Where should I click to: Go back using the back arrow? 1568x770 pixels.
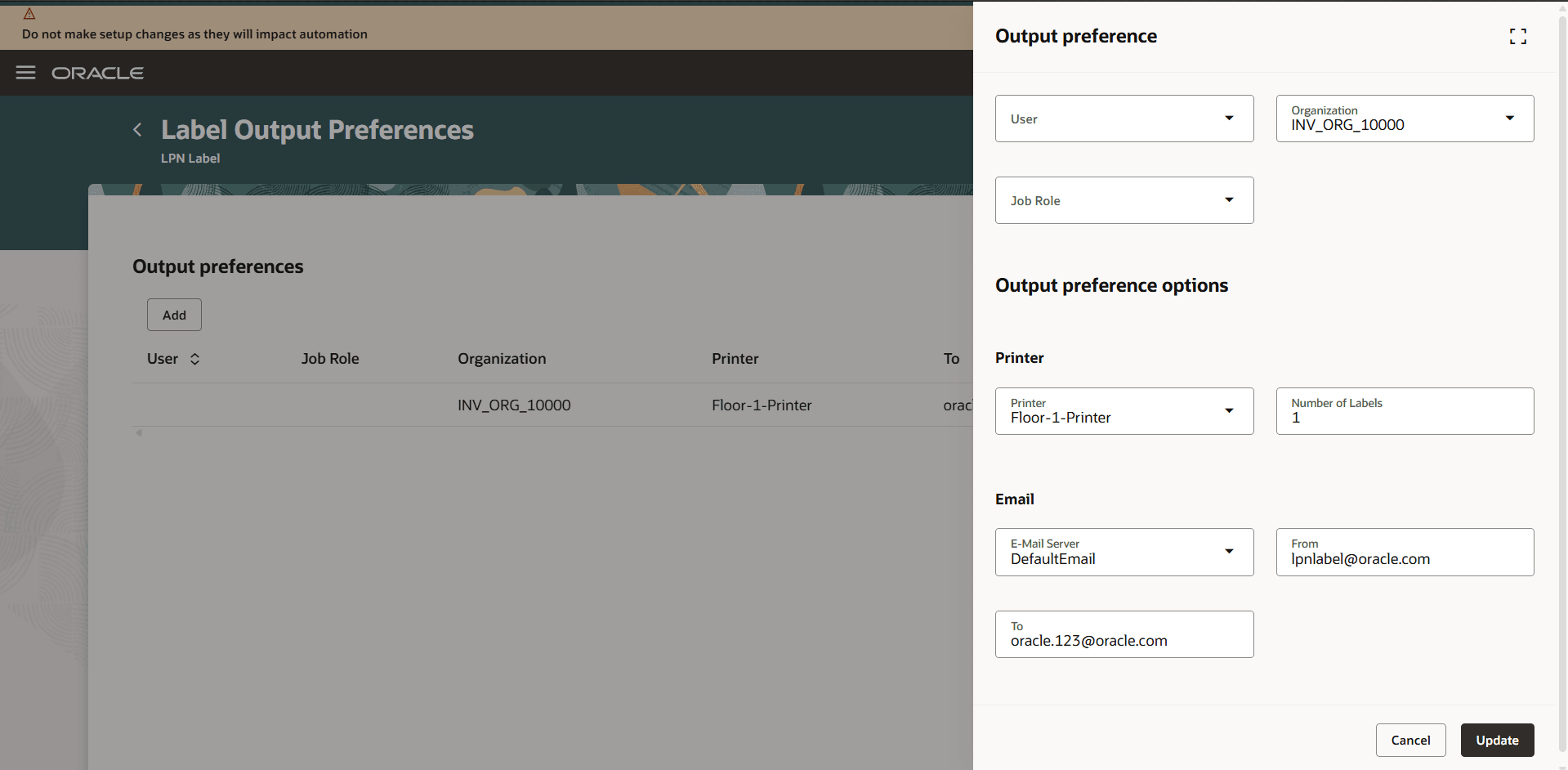click(136, 130)
